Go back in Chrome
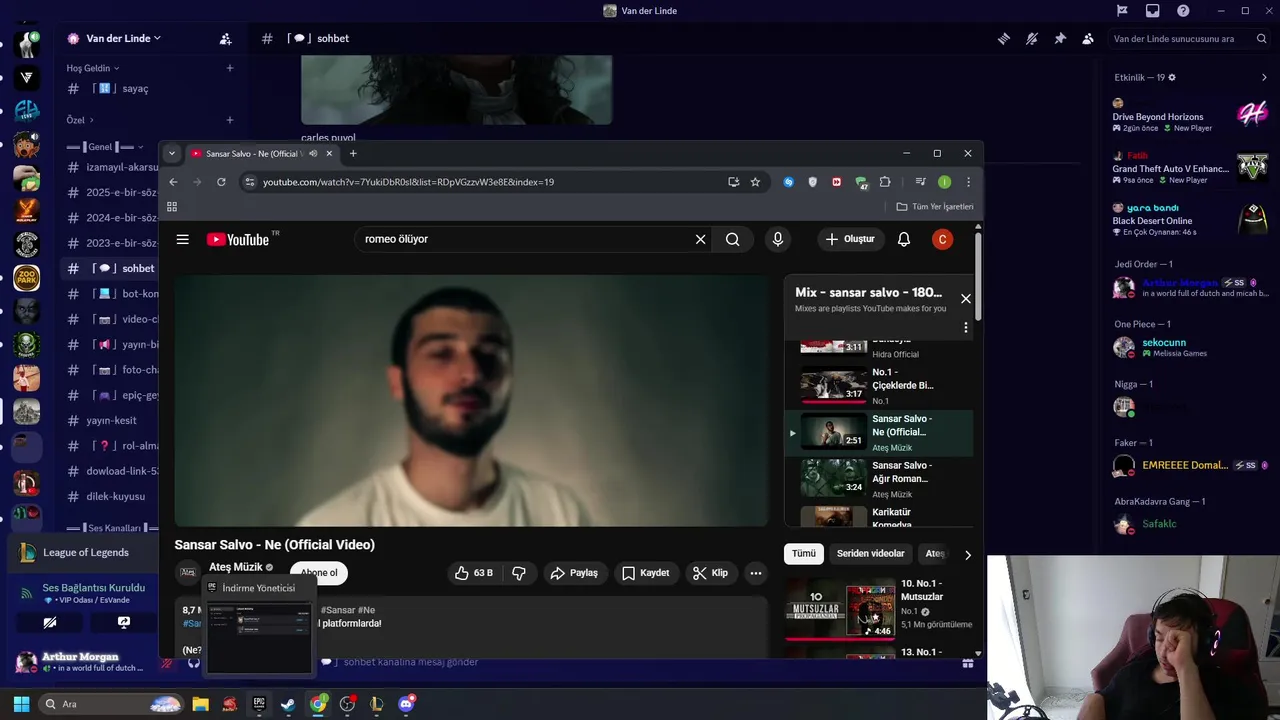The width and height of the screenshot is (1280, 720). tap(173, 182)
